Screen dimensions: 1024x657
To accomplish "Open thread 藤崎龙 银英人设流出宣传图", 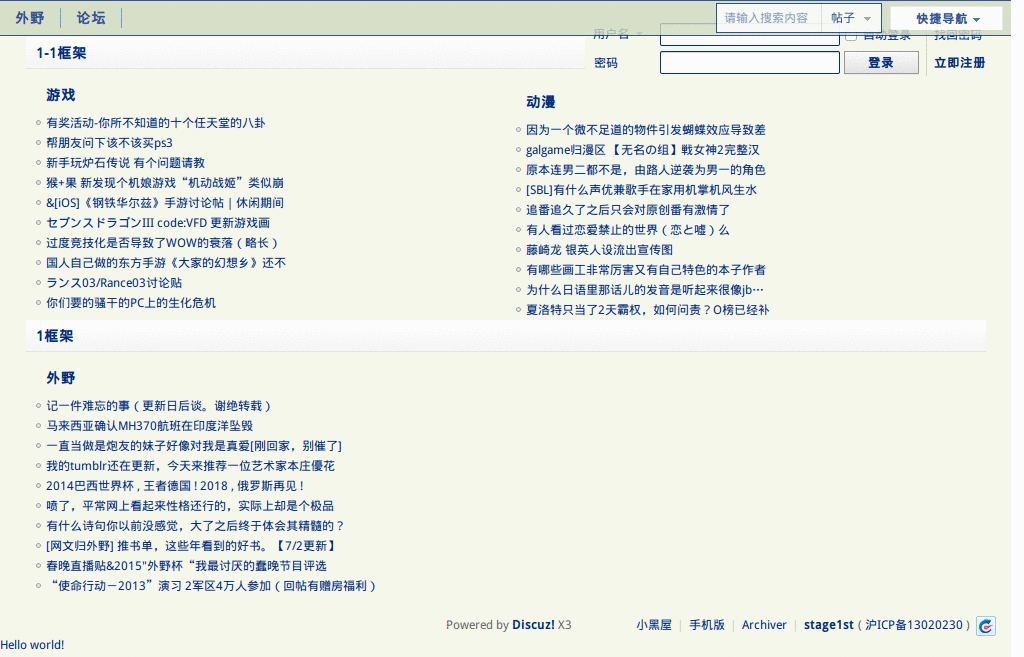I will 600,250.
